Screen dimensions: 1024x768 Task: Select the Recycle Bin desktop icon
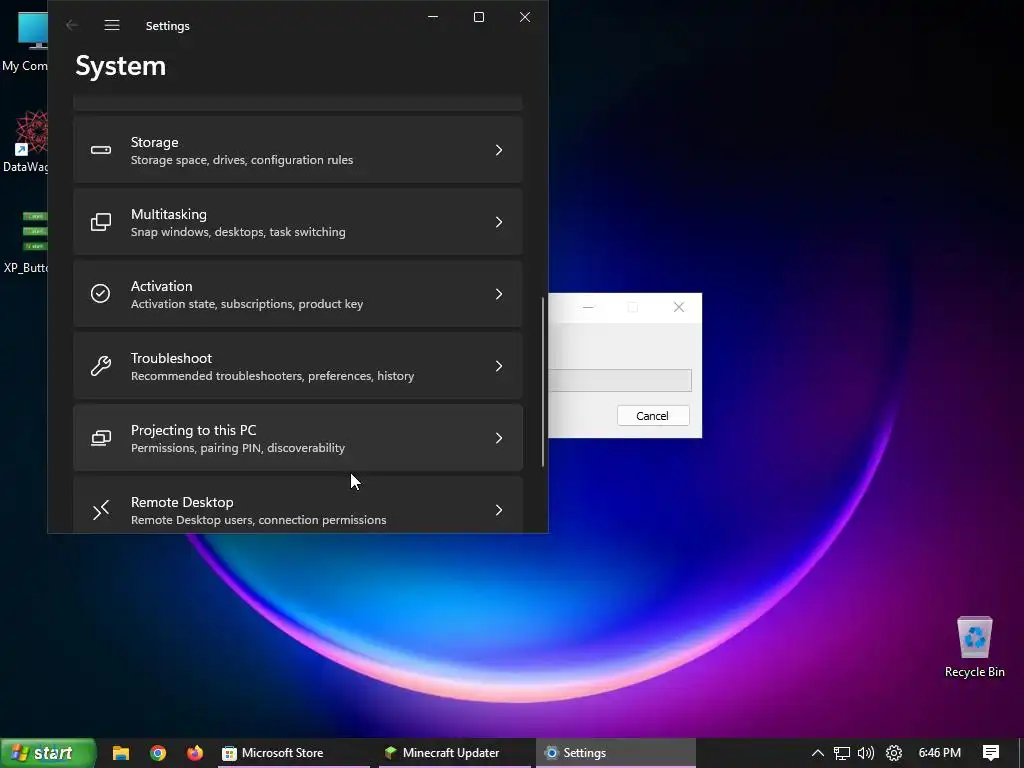point(974,647)
